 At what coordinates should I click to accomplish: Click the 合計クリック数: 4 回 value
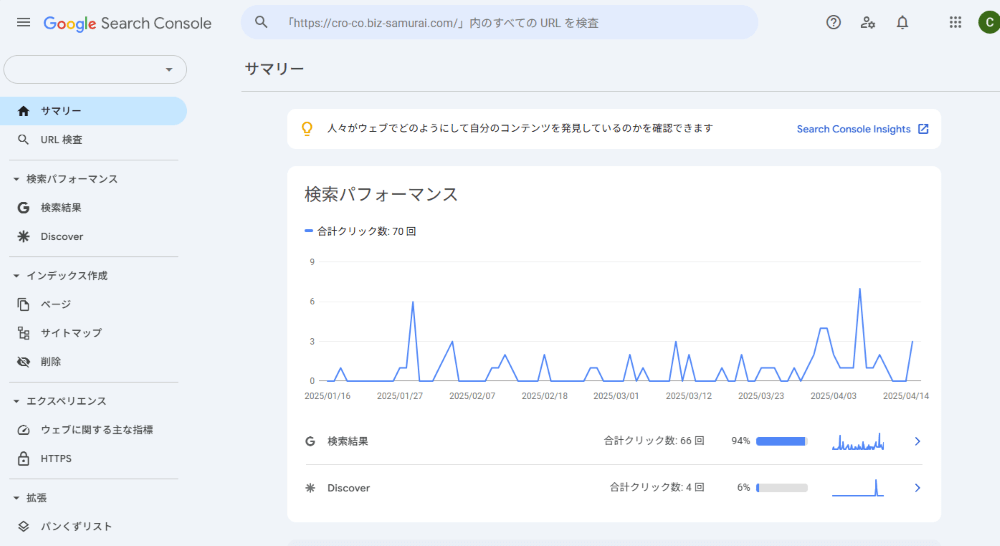pos(657,487)
